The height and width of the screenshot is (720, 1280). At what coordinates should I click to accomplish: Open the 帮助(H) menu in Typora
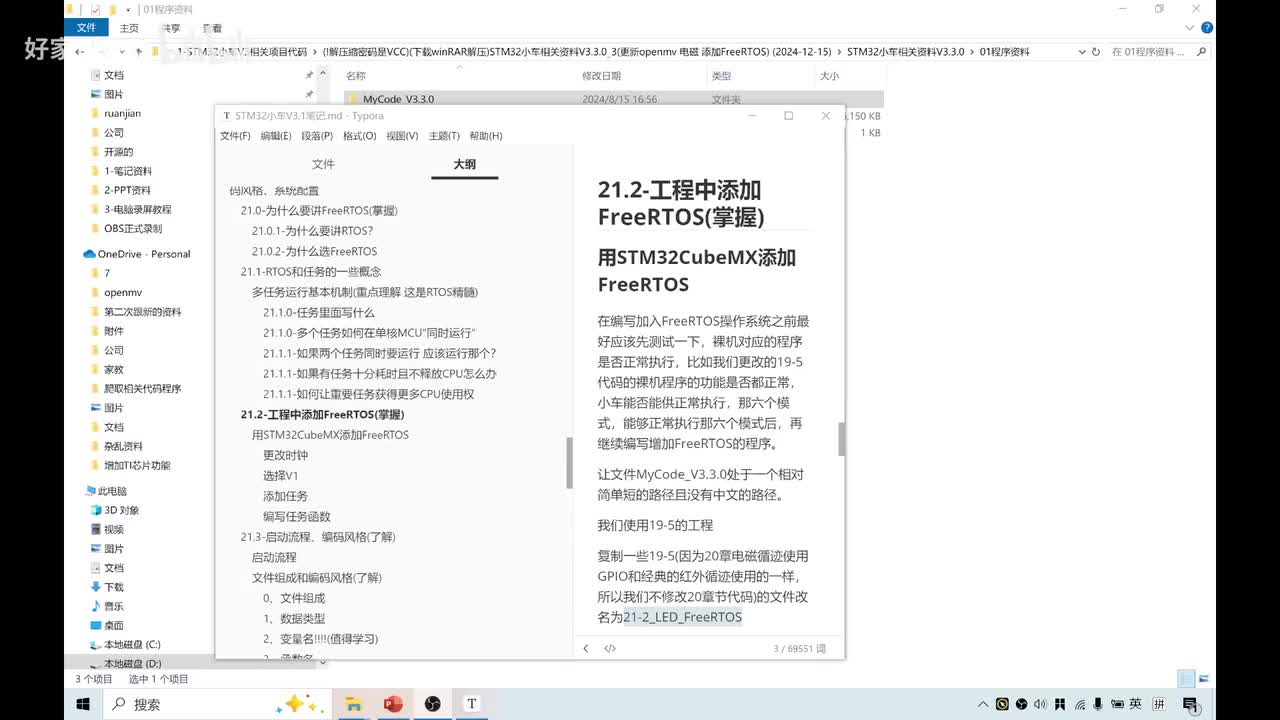486,136
